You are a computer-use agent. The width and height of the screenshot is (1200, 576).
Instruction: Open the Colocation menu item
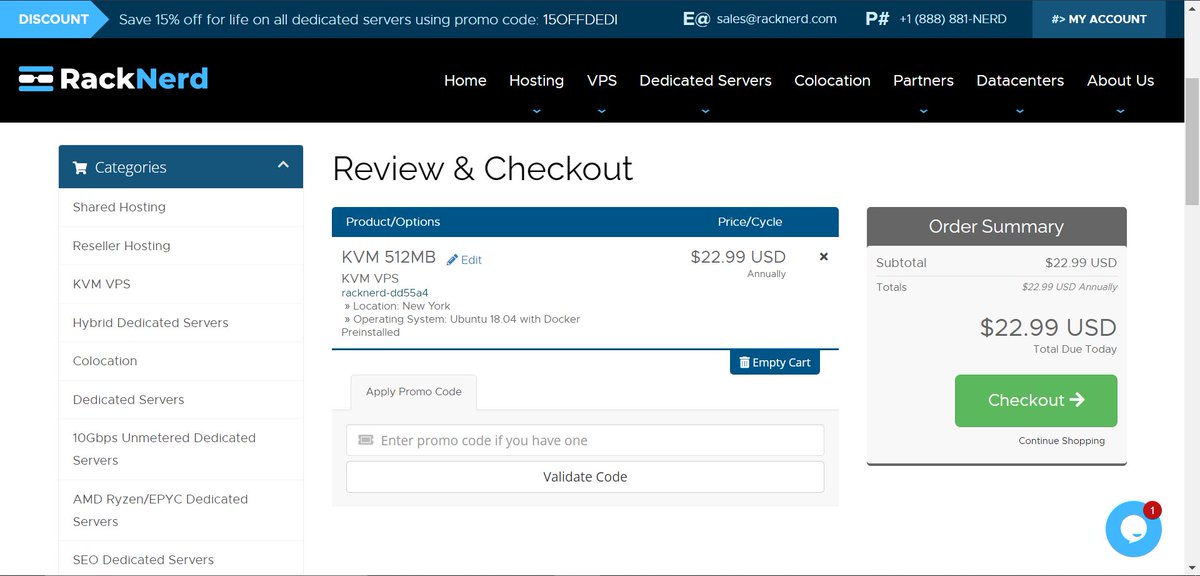point(832,80)
